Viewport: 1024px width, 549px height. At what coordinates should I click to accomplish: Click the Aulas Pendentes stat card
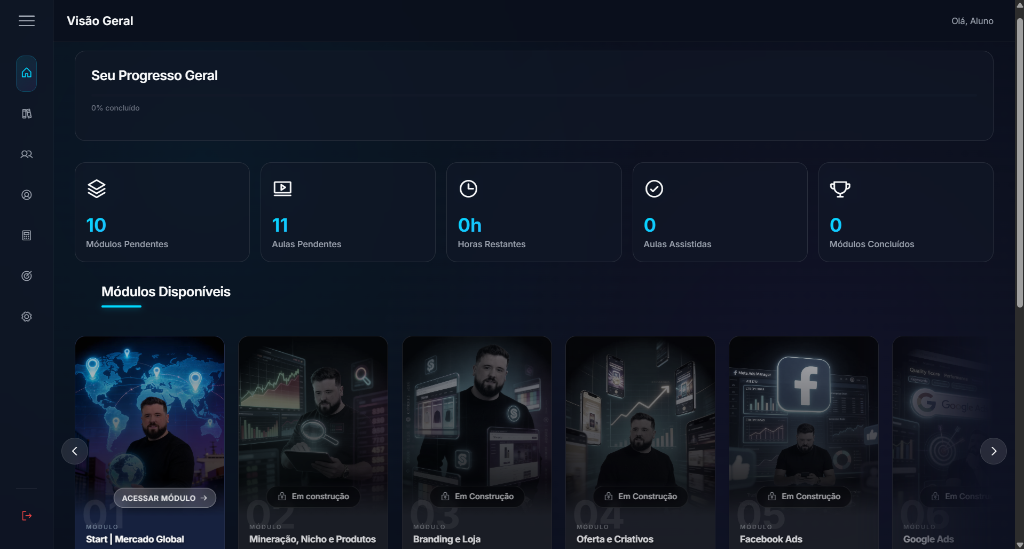[x=347, y=212]
